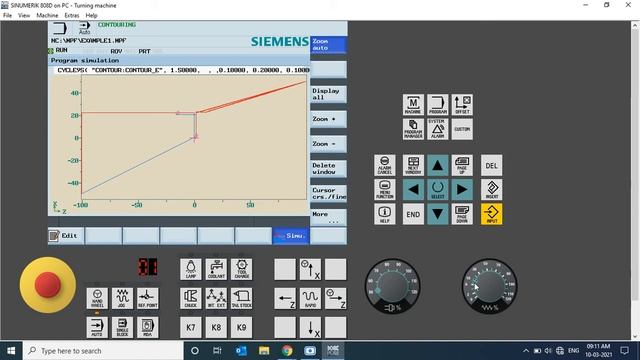Hit the red emergency stop button

[48, 284]
